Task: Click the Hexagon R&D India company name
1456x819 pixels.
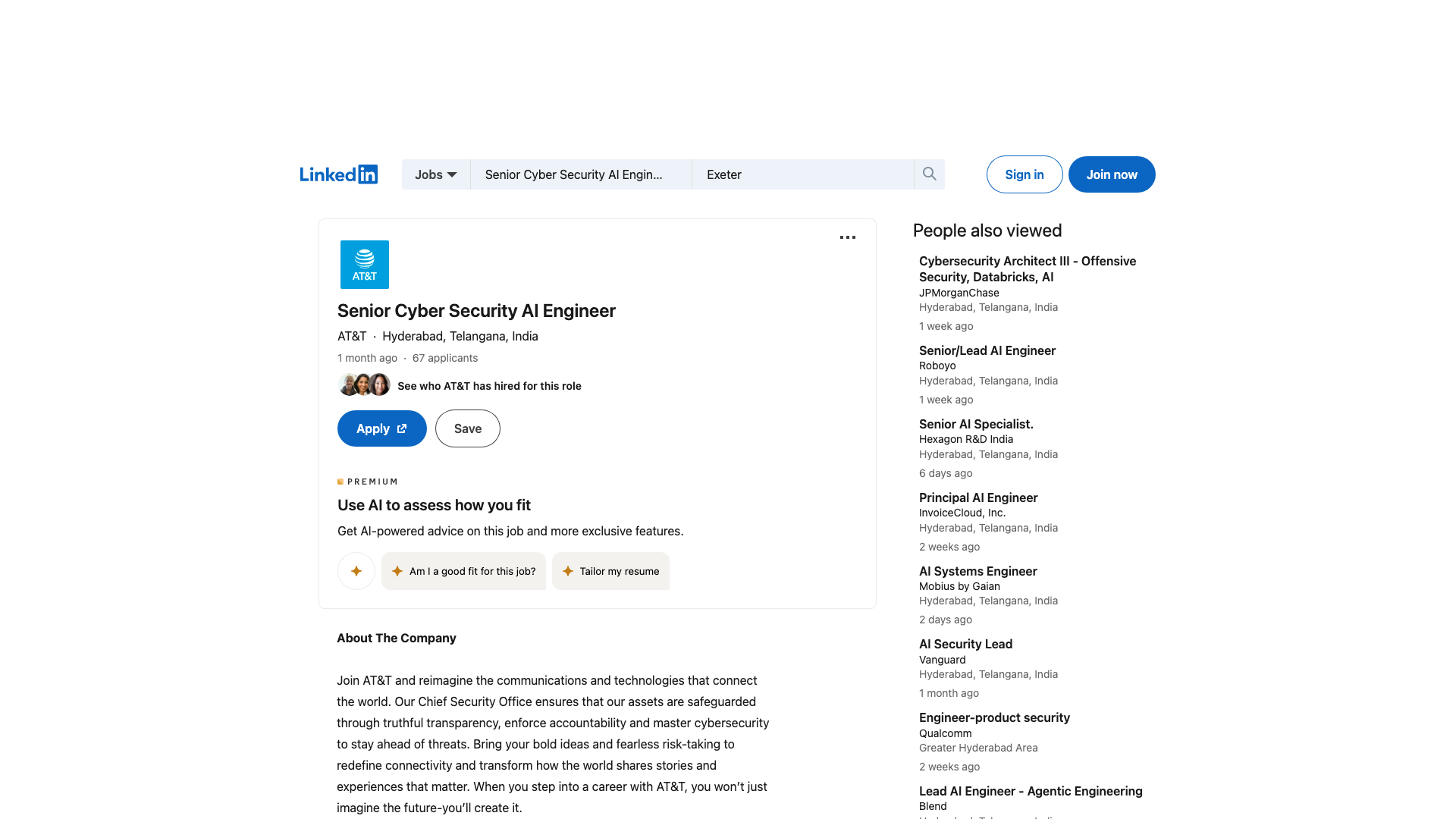Action: (x=966, y=439)
